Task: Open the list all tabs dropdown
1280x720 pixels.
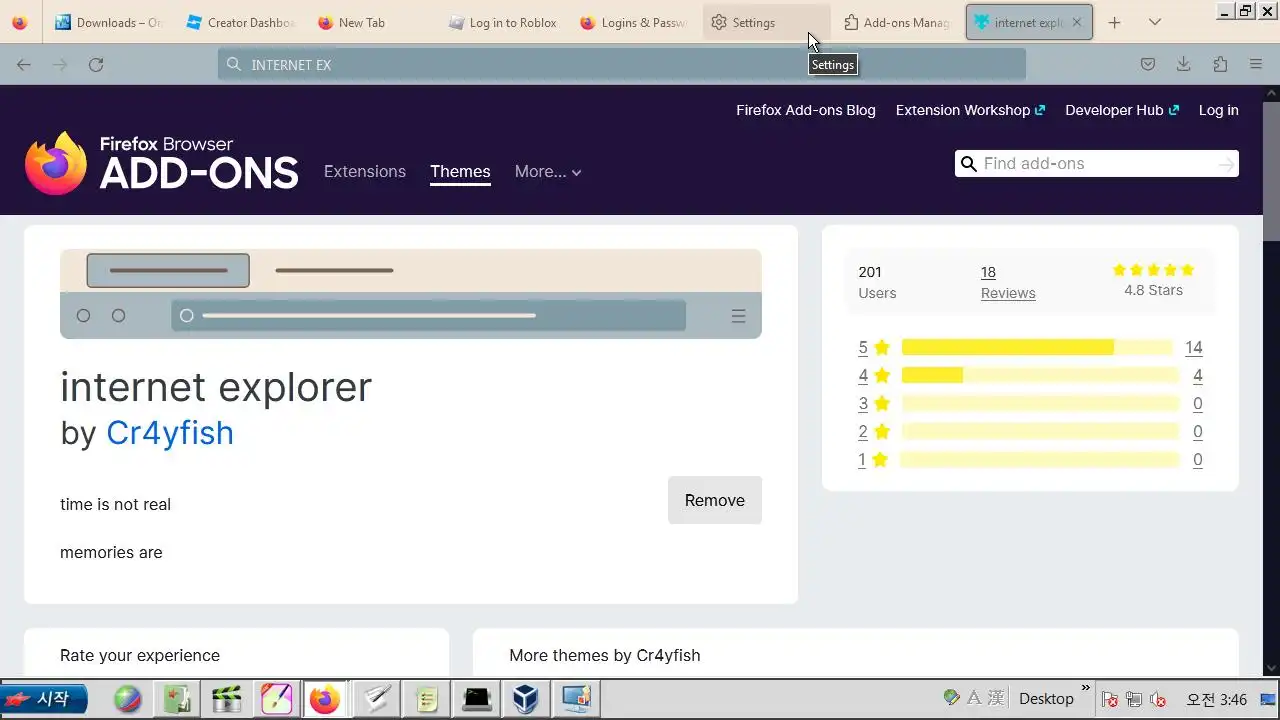Action: pos(1154,22)
